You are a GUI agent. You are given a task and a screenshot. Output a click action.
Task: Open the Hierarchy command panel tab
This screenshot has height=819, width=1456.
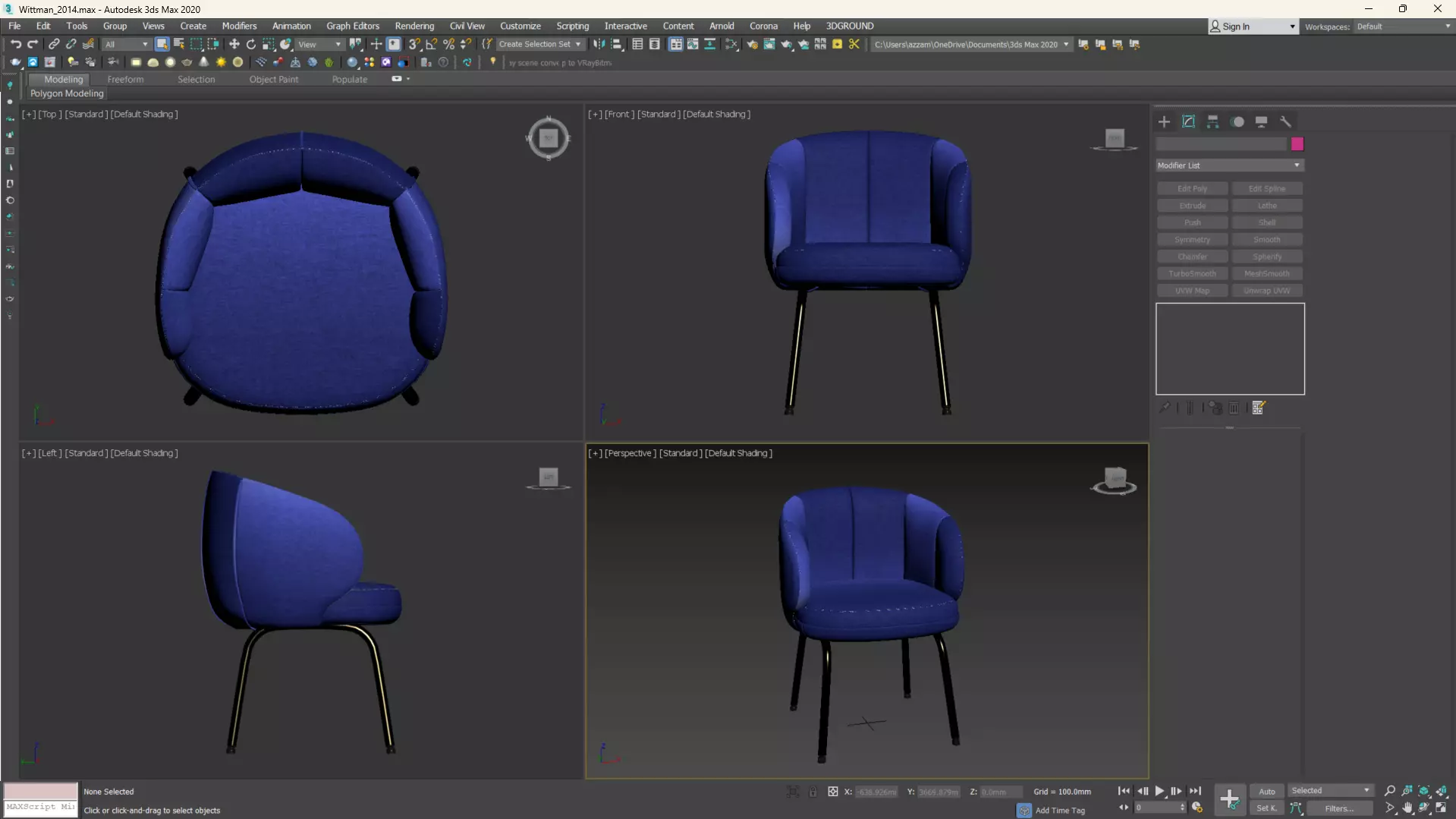point(1212,121)
